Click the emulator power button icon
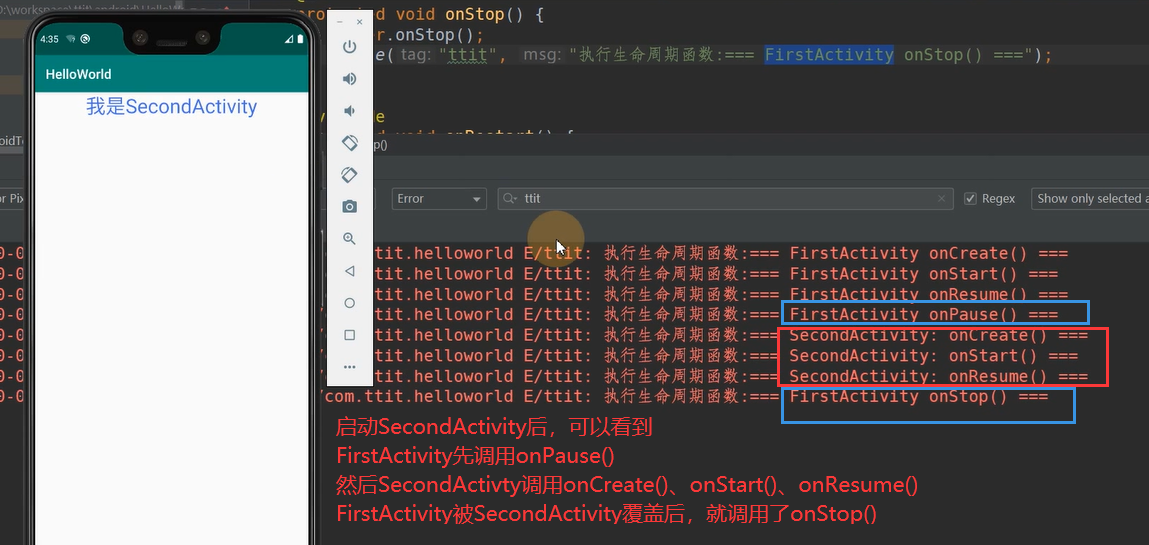Viewport: 1149px width, 545px height. (350, 47)
